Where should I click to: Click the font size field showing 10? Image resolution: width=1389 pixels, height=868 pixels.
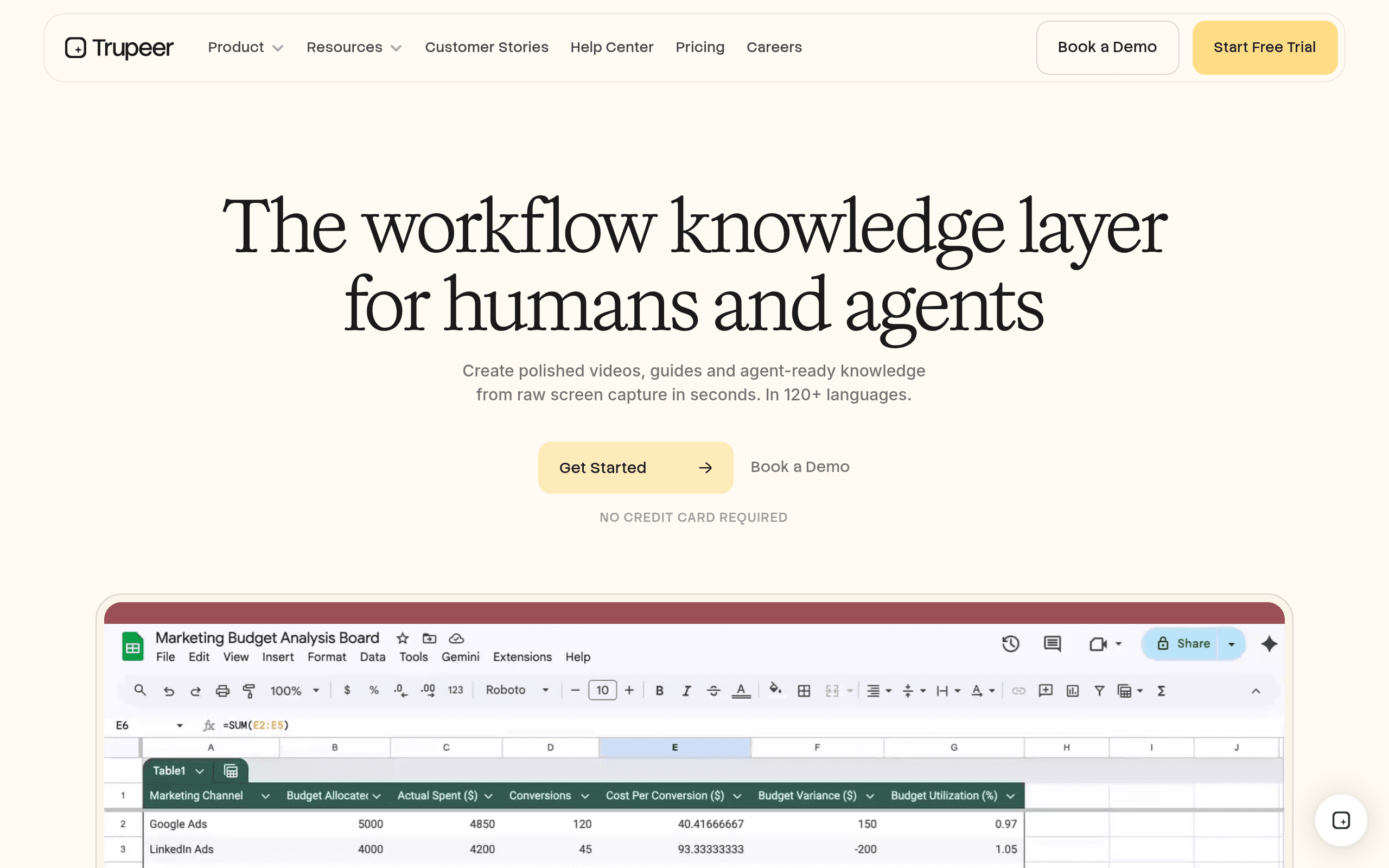tap(602, 690)
